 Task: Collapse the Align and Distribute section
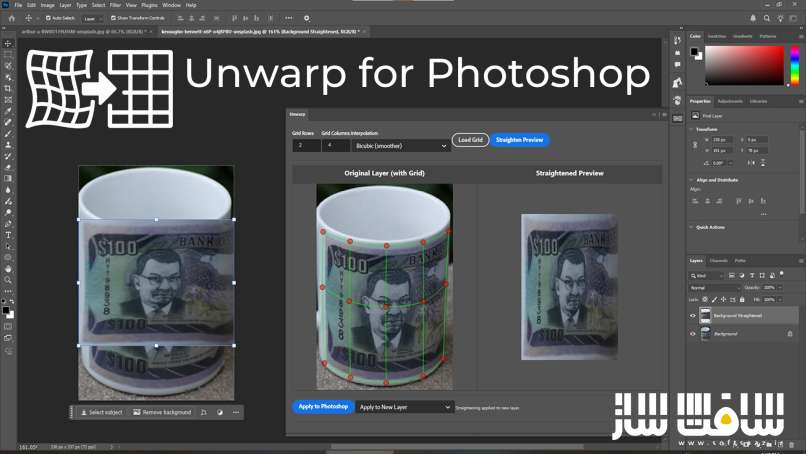pos(691,180)
